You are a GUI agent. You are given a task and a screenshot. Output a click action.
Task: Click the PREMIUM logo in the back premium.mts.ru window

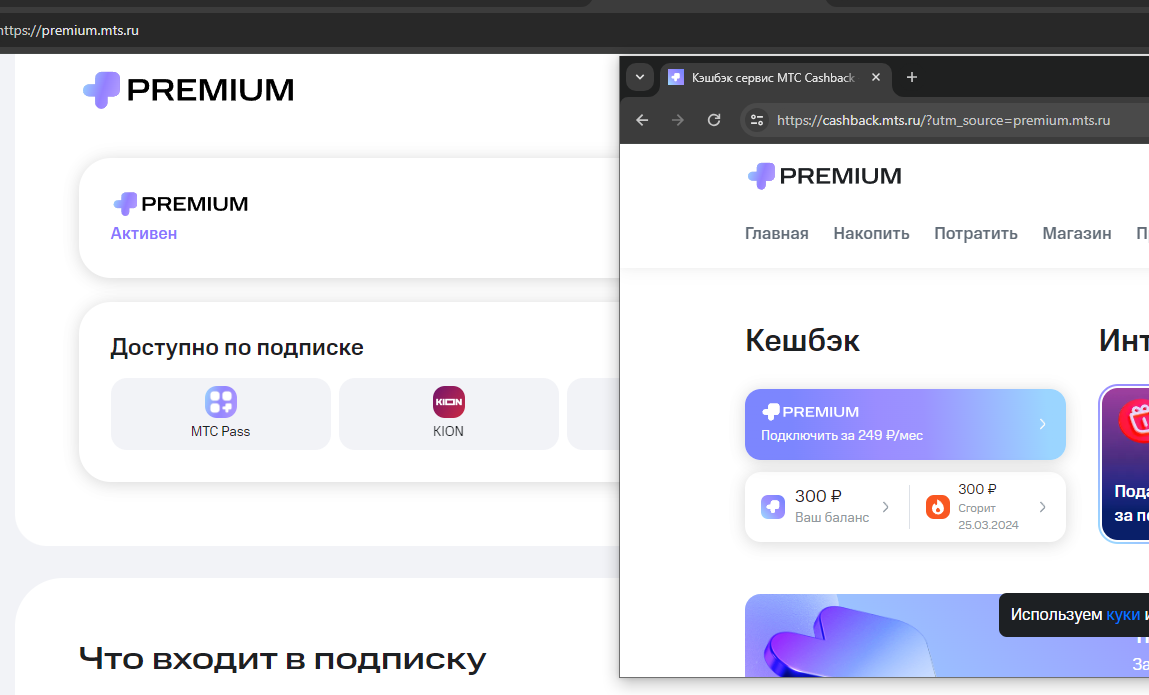pyautogui.click(x=188, y=90)
